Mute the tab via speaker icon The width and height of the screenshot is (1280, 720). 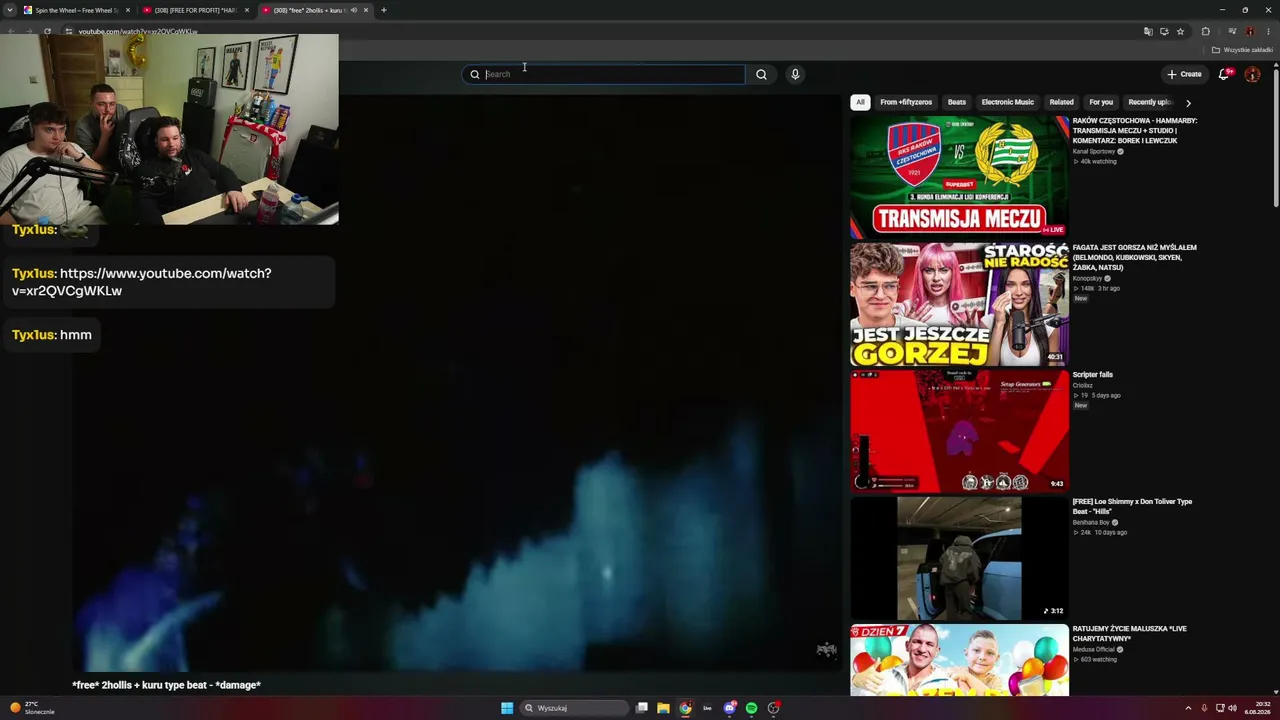[x=353, y=10]
